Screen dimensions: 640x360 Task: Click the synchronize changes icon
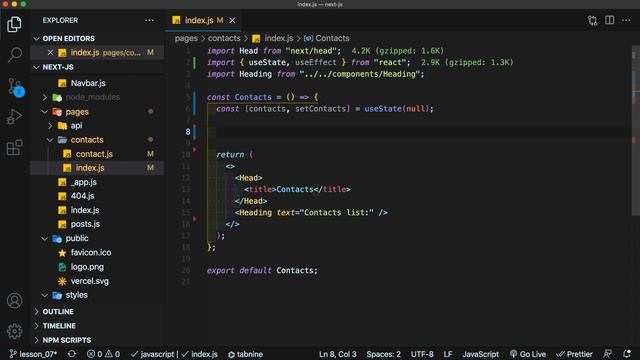point(72,354)
